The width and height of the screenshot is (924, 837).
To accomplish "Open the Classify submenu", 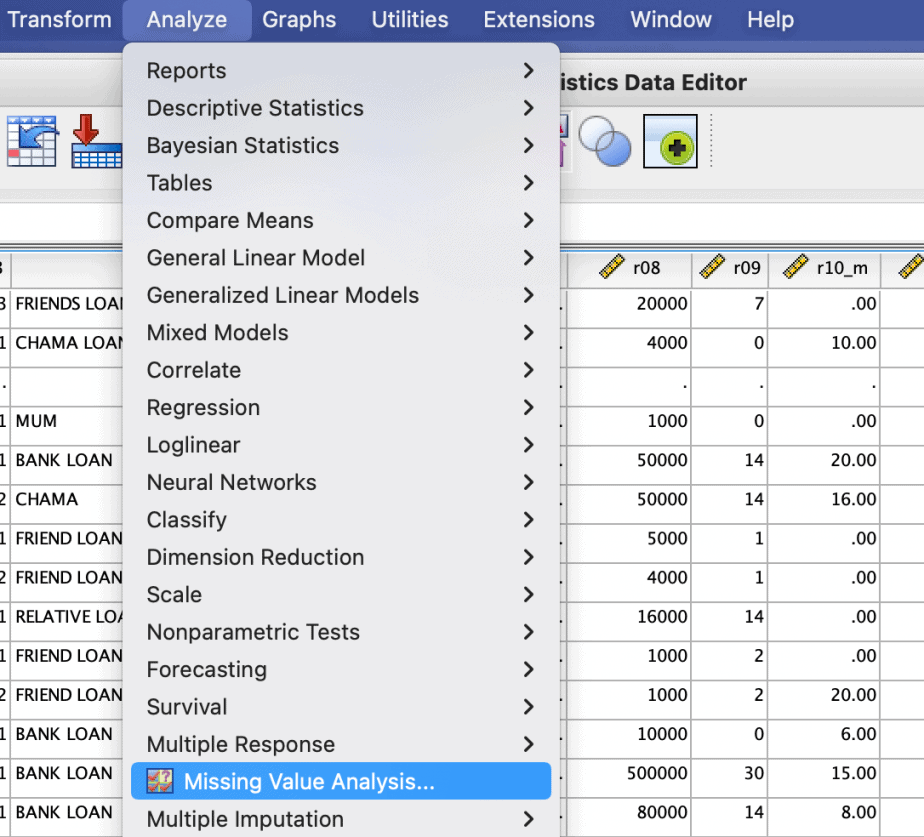I will click(x=341, y=520).
